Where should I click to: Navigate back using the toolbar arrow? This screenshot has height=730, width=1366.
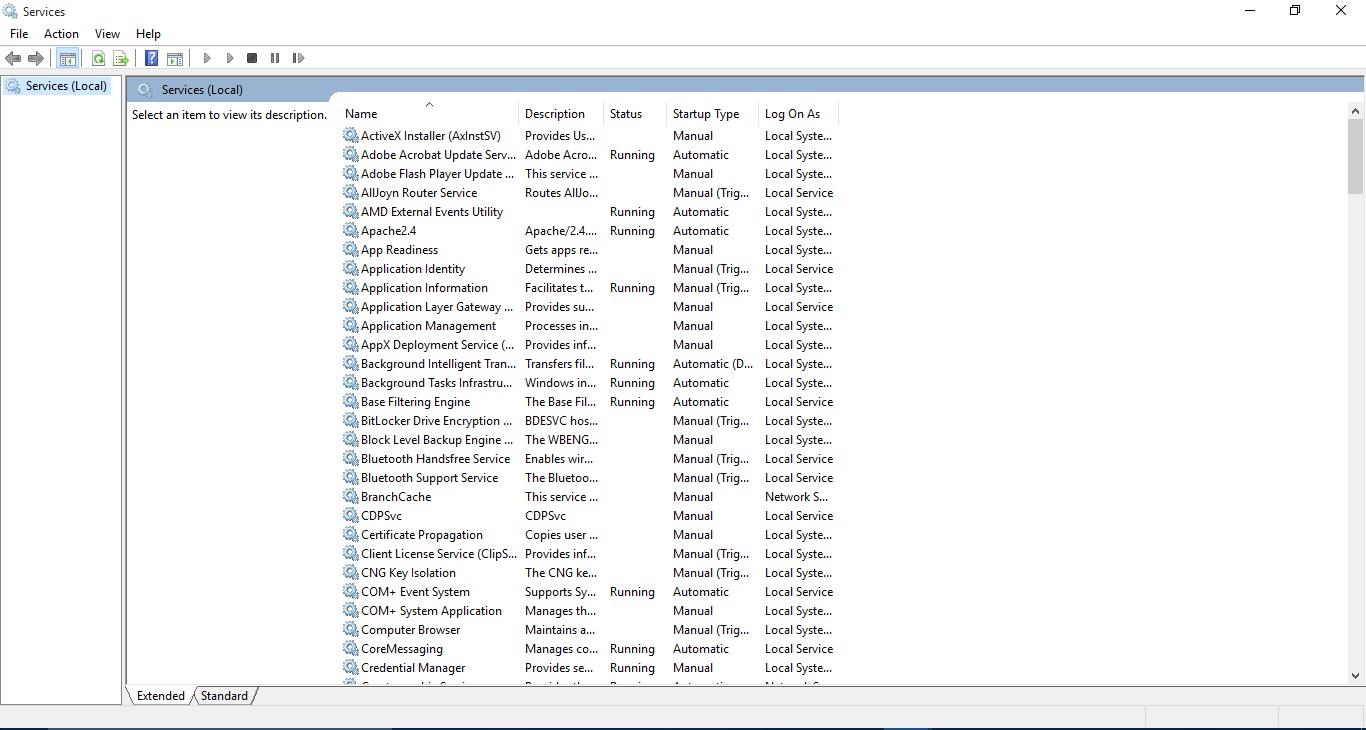click(x=13, y=58)
